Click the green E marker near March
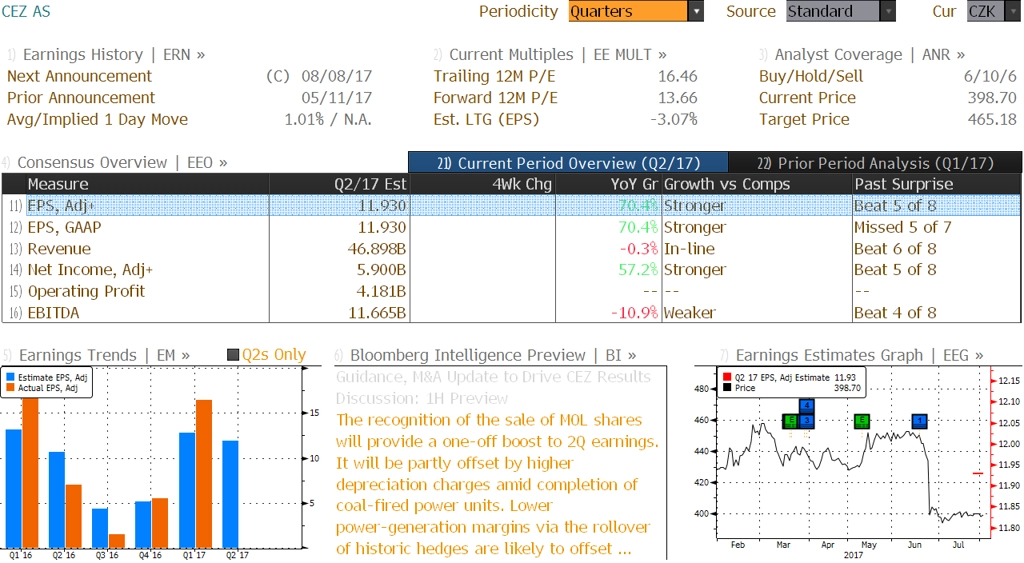The height and width of the screenshot is (563, 1024). tap(791, 421)
